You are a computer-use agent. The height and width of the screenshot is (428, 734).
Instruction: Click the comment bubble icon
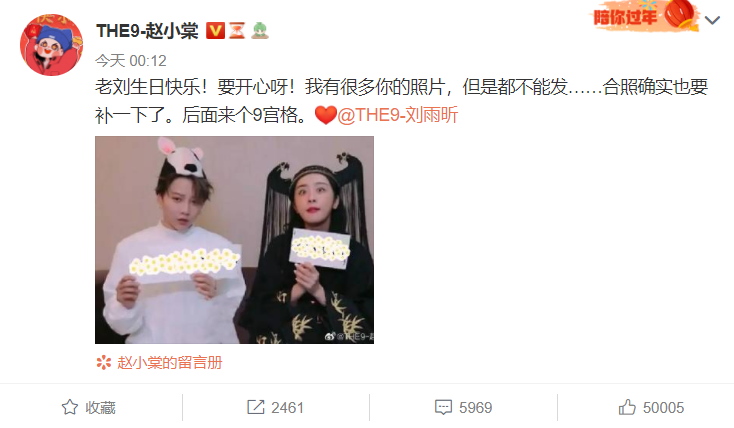443,407
